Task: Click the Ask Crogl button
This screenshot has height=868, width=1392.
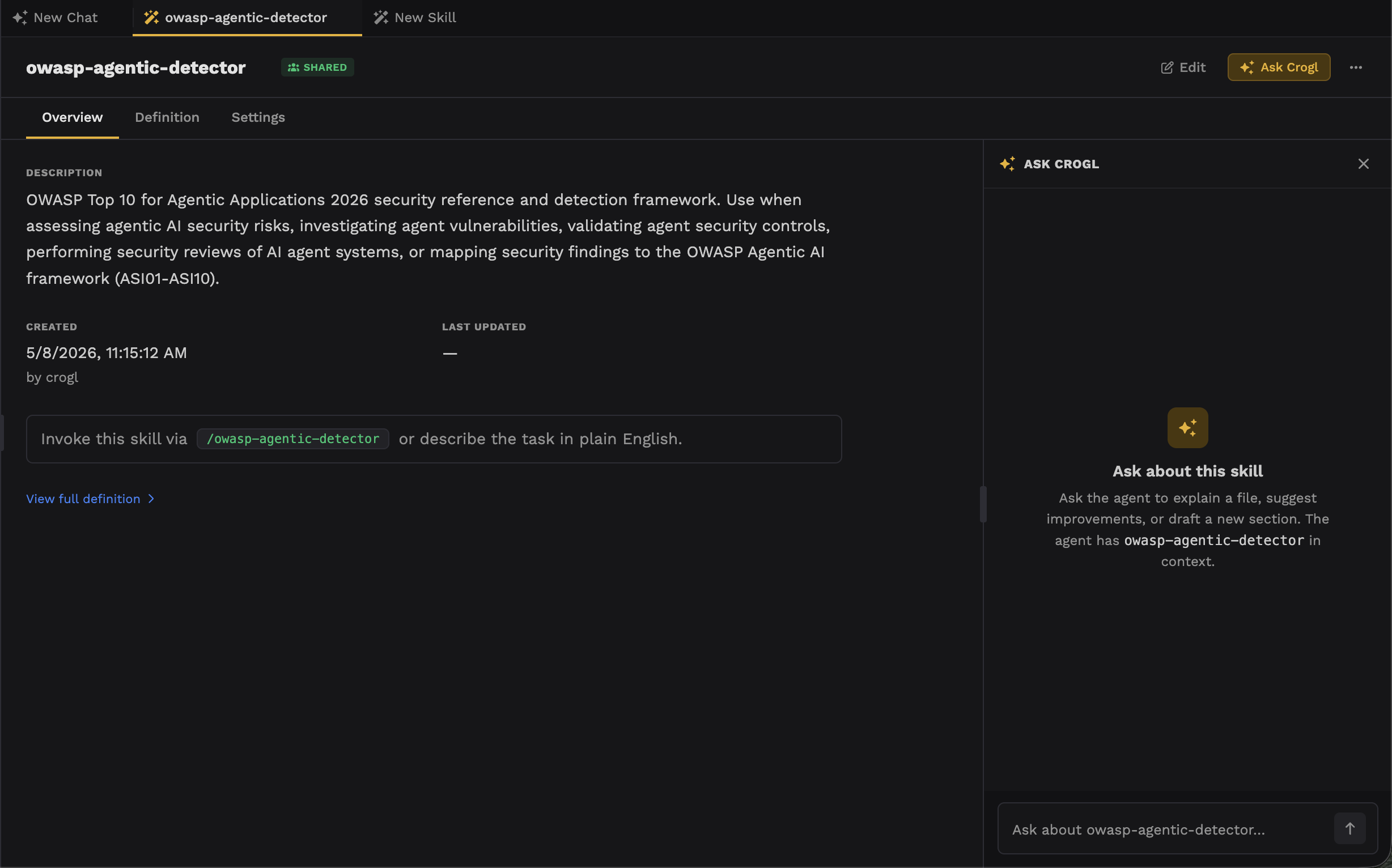Action: (x=1279, y=67)
